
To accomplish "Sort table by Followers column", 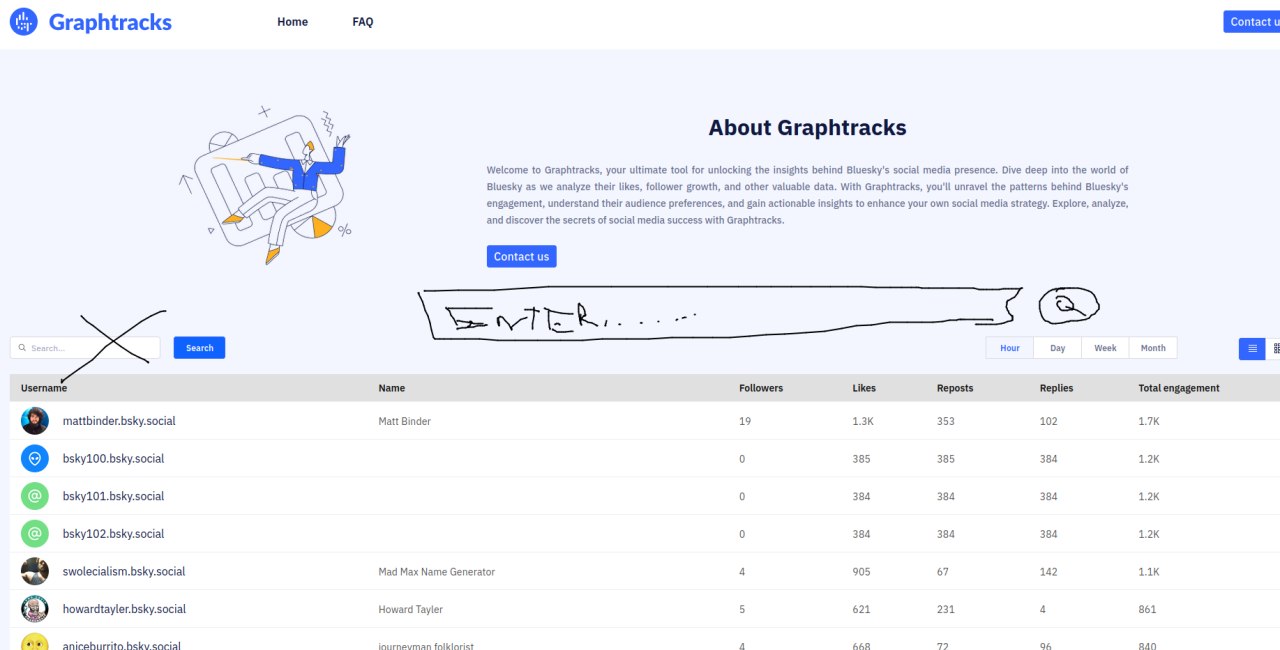I will 761,388.
